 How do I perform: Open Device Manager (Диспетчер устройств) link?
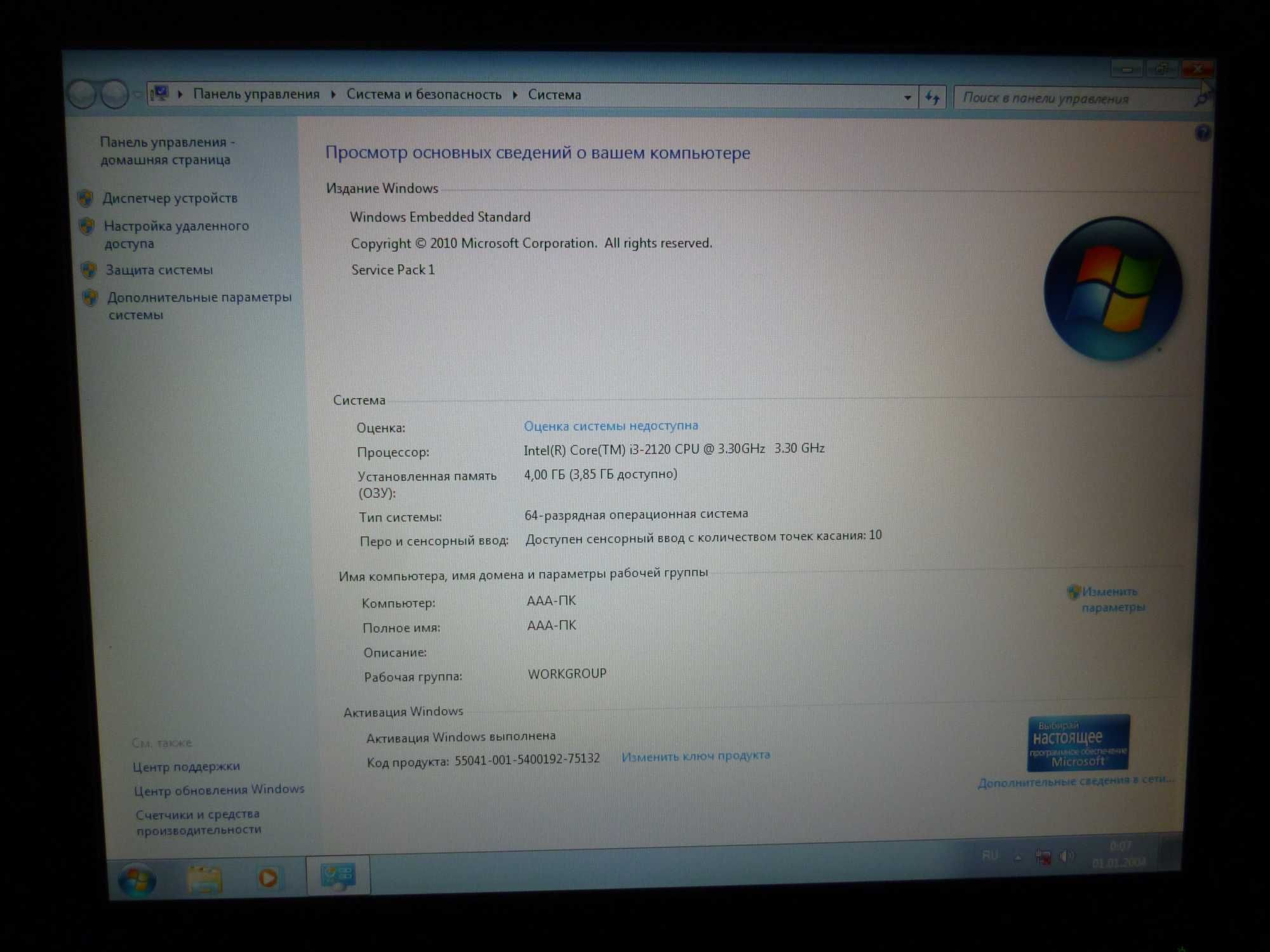coord(170,198)
